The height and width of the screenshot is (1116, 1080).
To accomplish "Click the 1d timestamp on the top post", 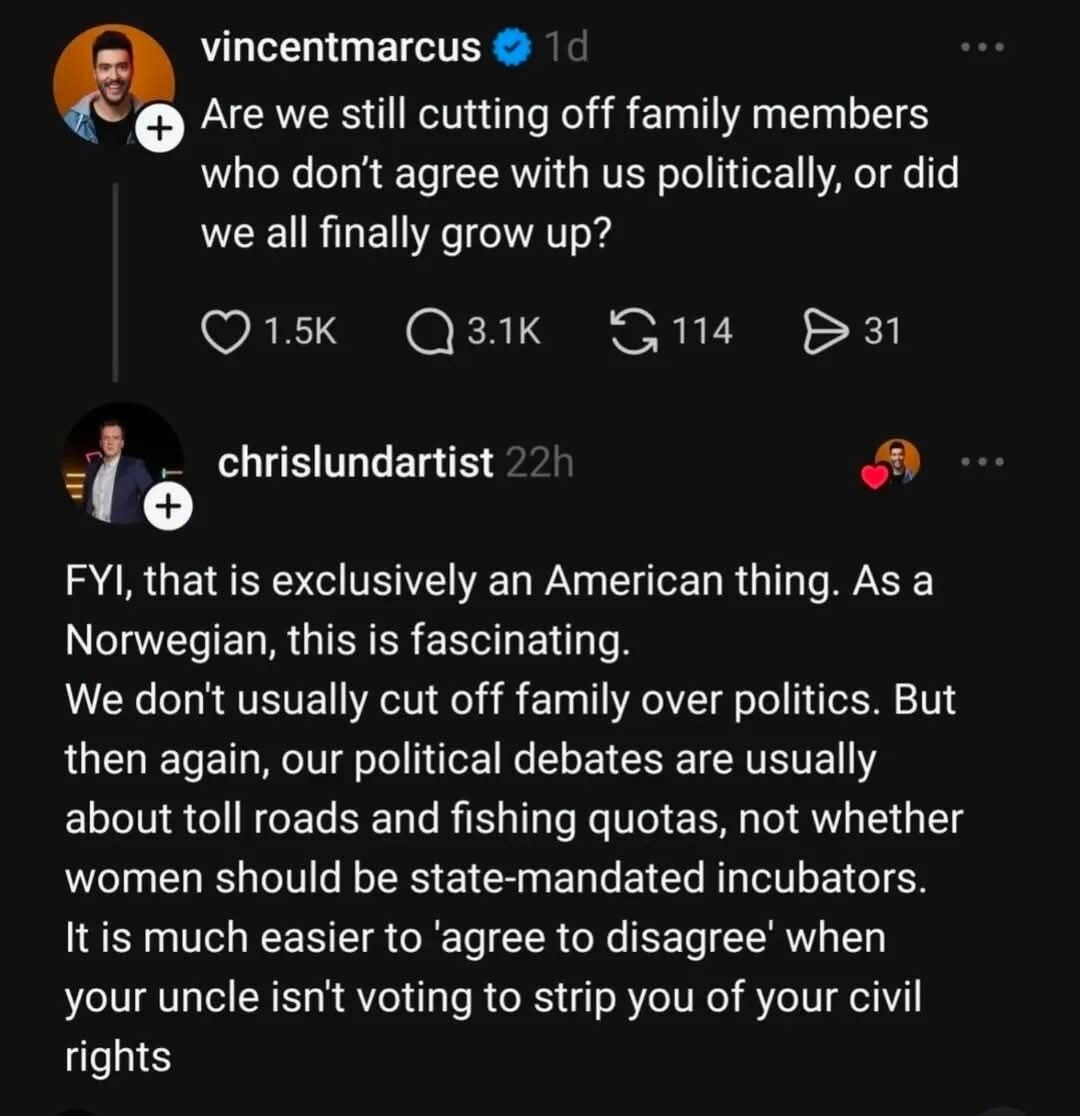I will tap(566, 48).
